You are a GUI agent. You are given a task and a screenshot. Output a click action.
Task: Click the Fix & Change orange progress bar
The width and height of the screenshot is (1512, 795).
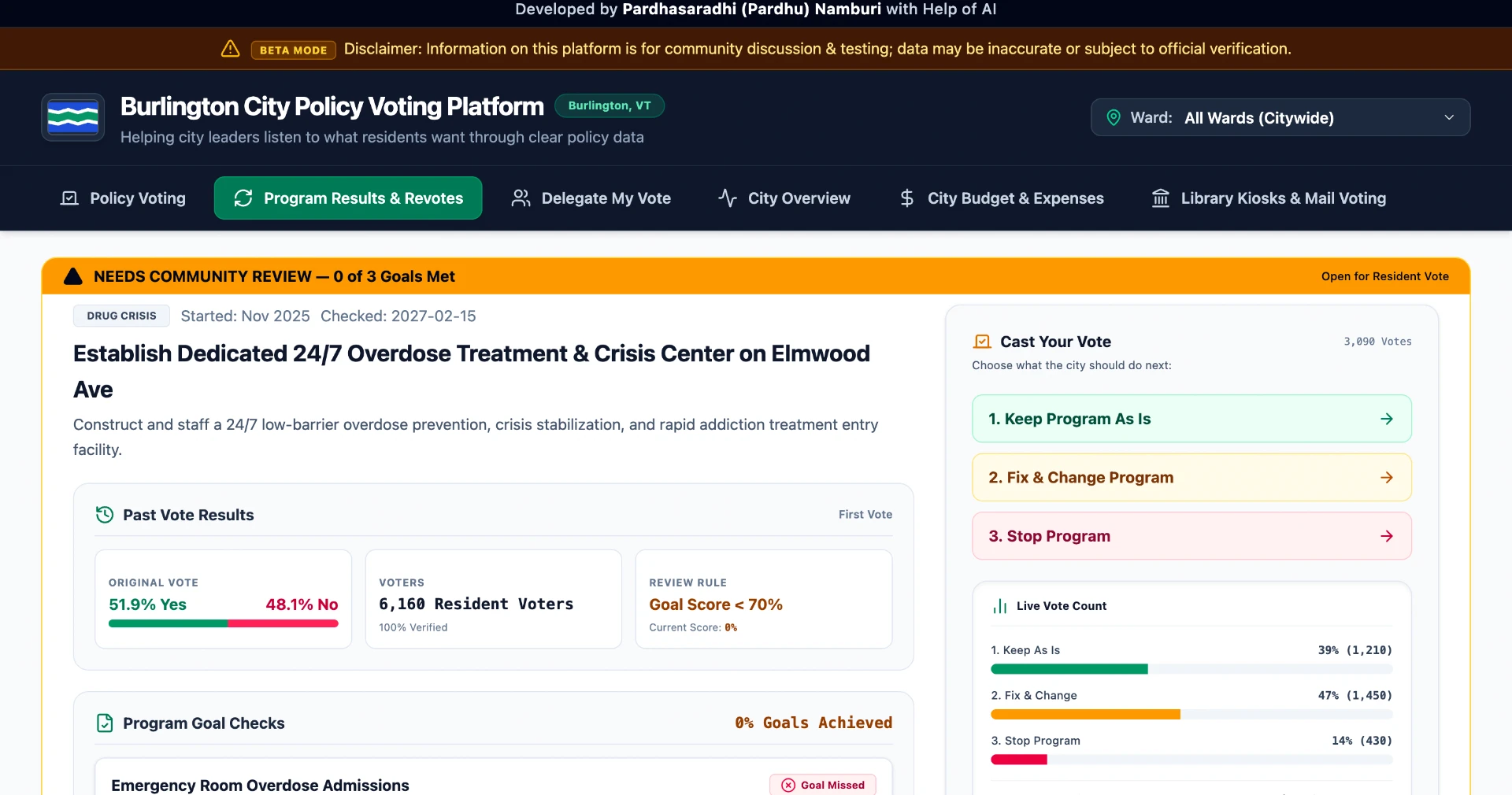1085,715
